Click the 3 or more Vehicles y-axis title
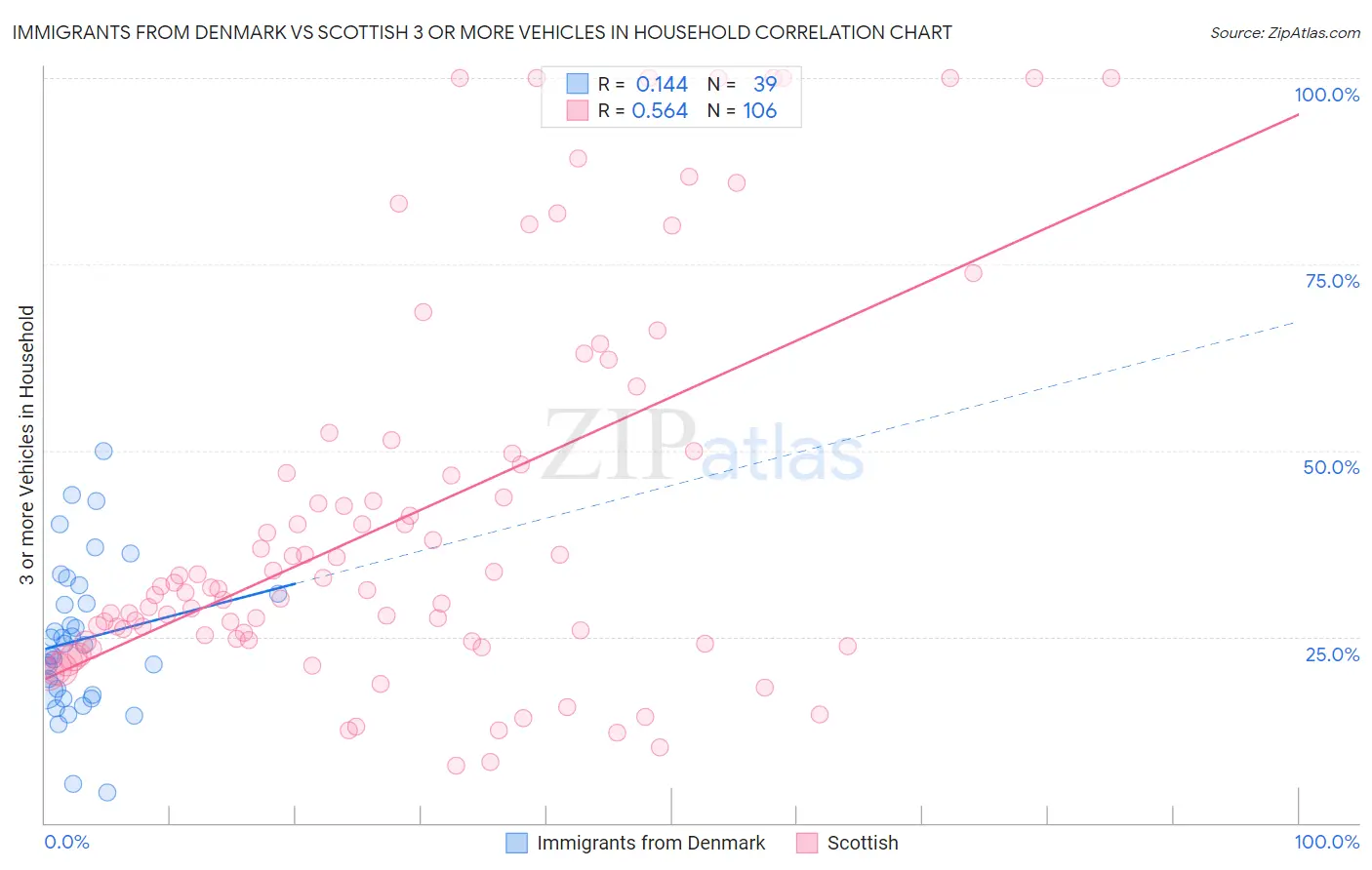The image size is (1372, 870). pyautogui.click(x=26, y=446)
